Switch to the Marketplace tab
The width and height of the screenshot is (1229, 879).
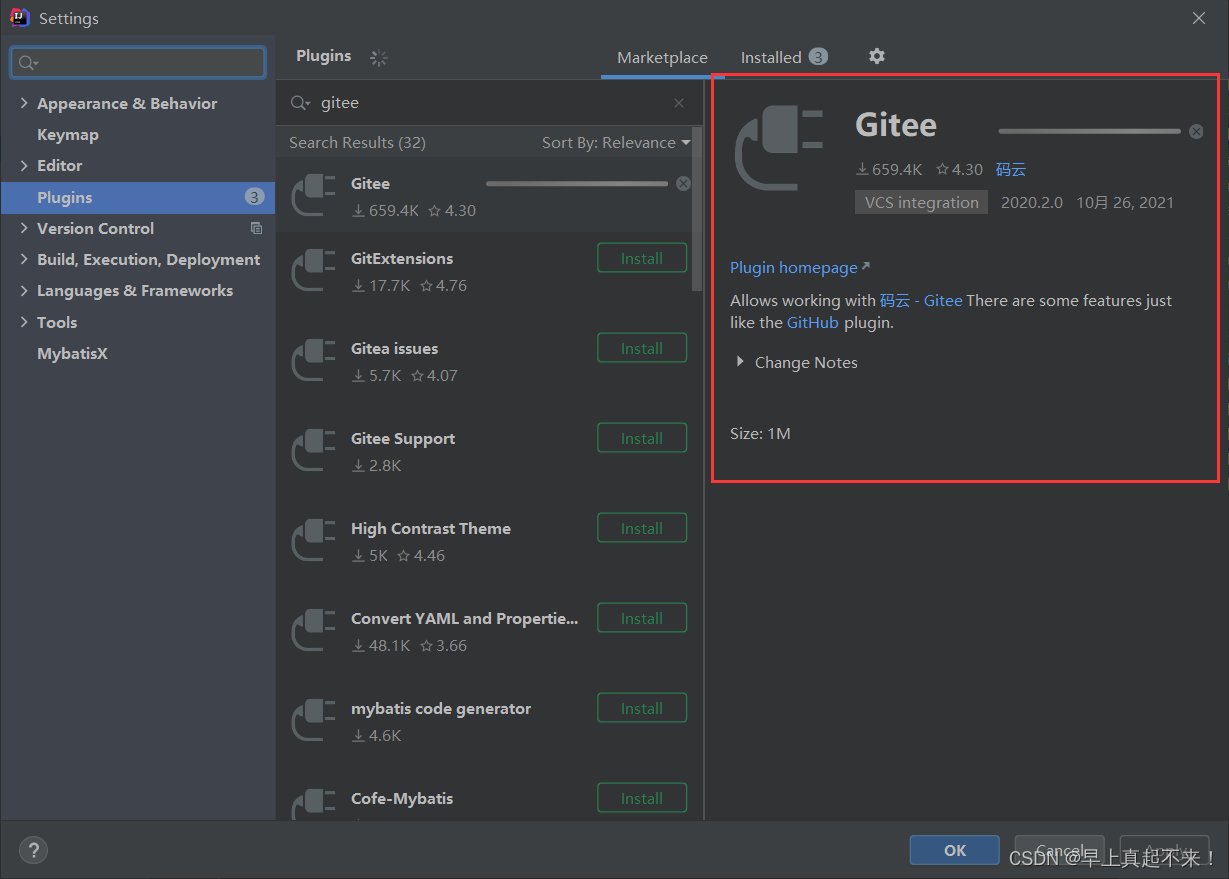point(662,57)
